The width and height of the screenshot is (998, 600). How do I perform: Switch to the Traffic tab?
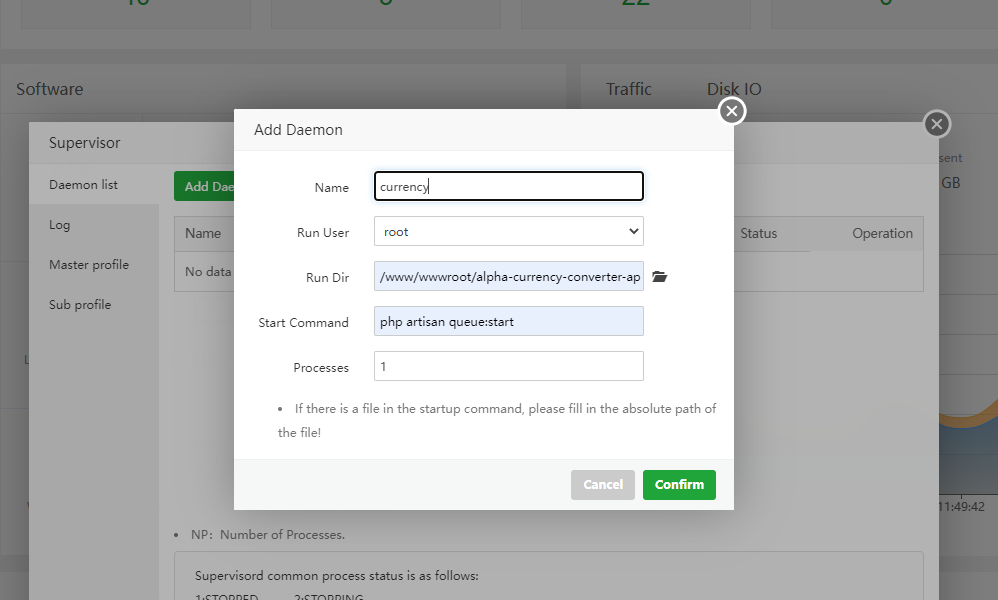pos(629,89)
